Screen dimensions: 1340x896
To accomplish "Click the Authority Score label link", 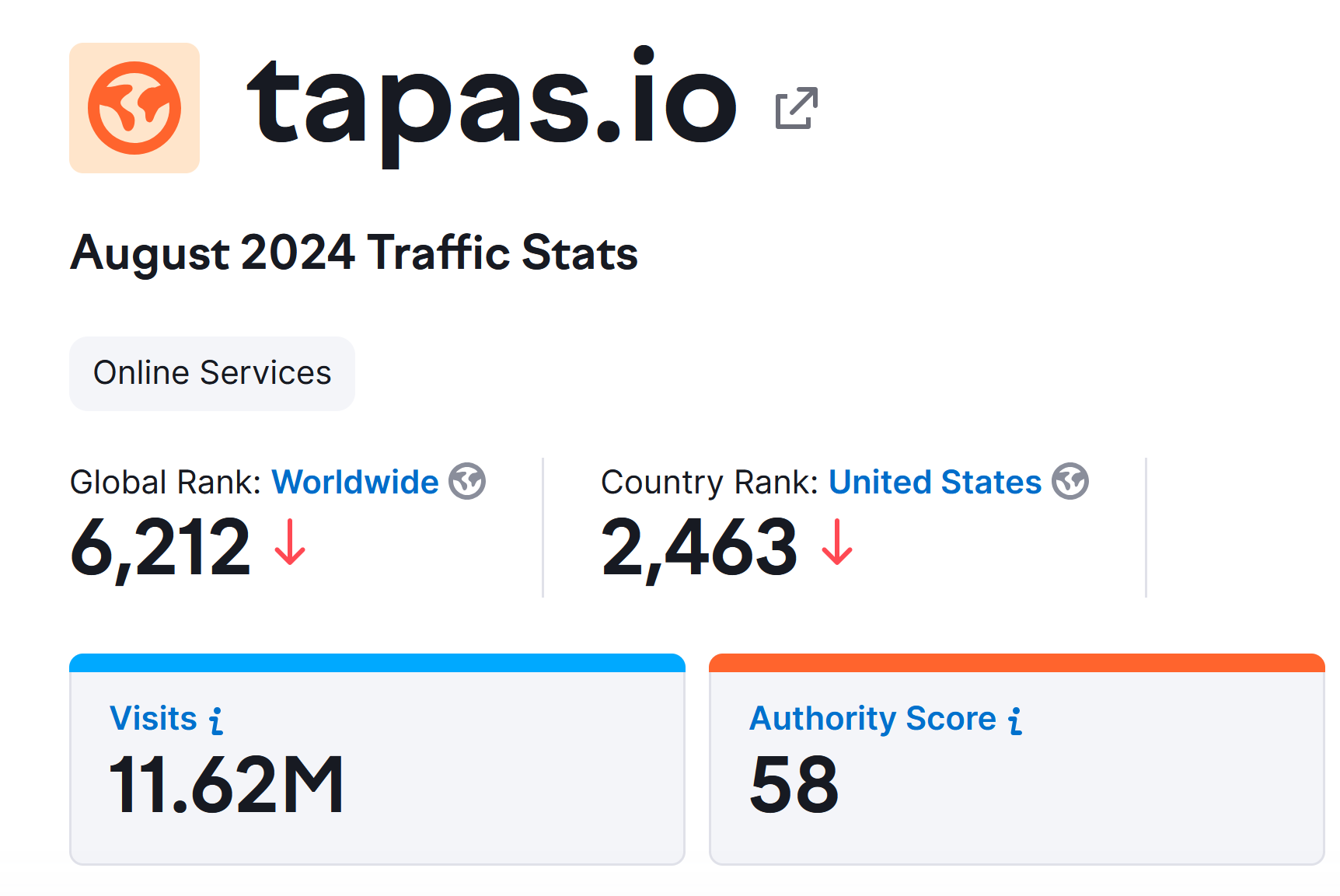I will coord(872,719).
